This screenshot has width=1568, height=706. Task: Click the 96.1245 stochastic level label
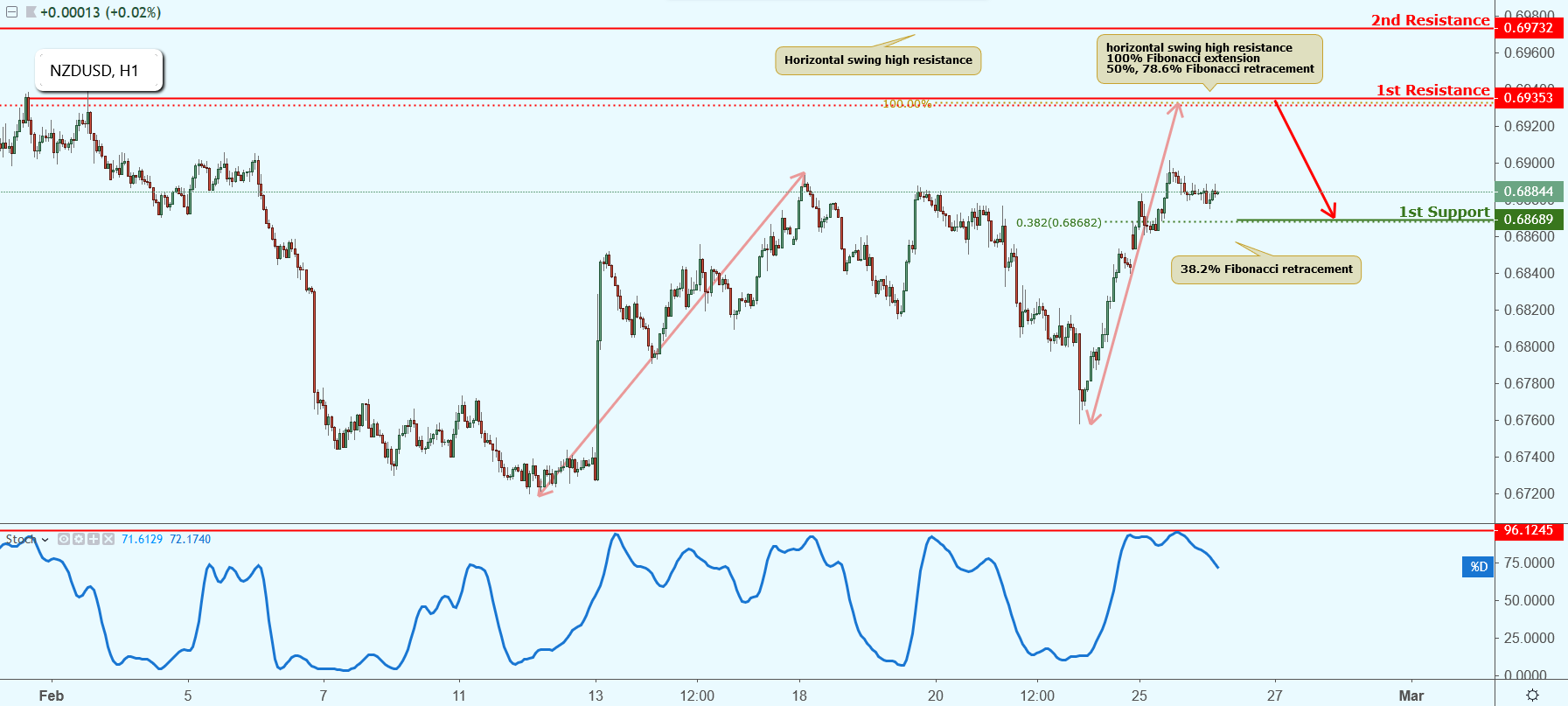pos(1530,530)
